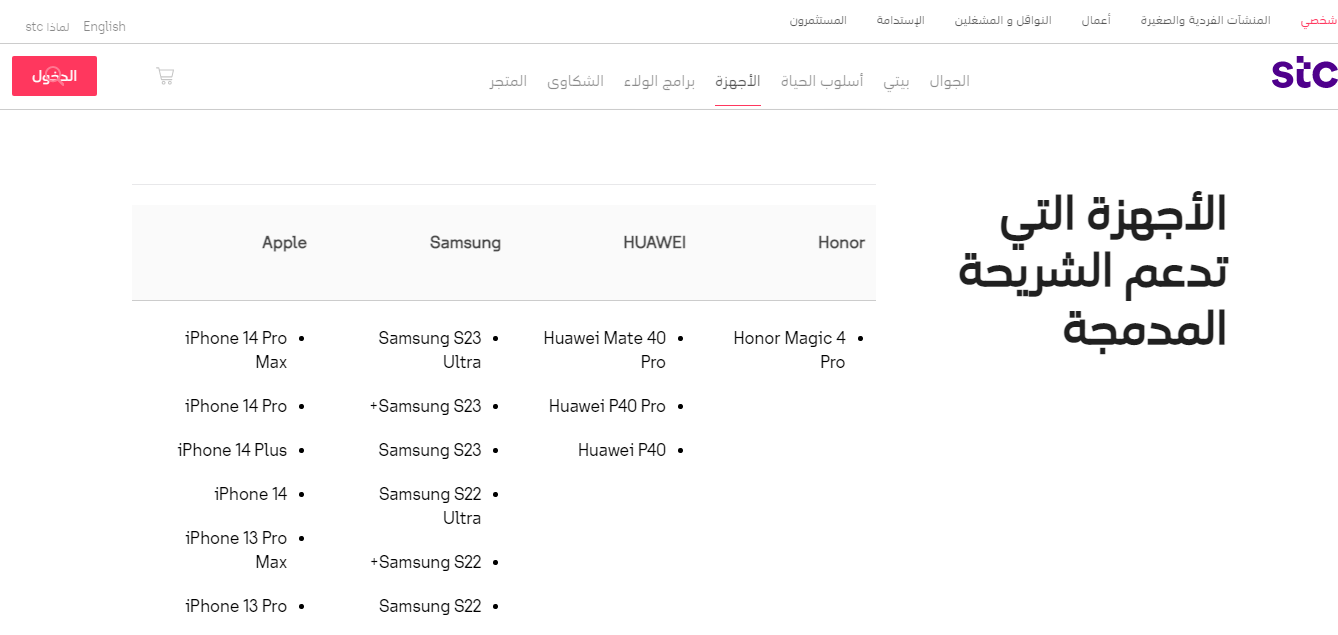
Task: Click the pink login button
Action: [x=54, y=76]
